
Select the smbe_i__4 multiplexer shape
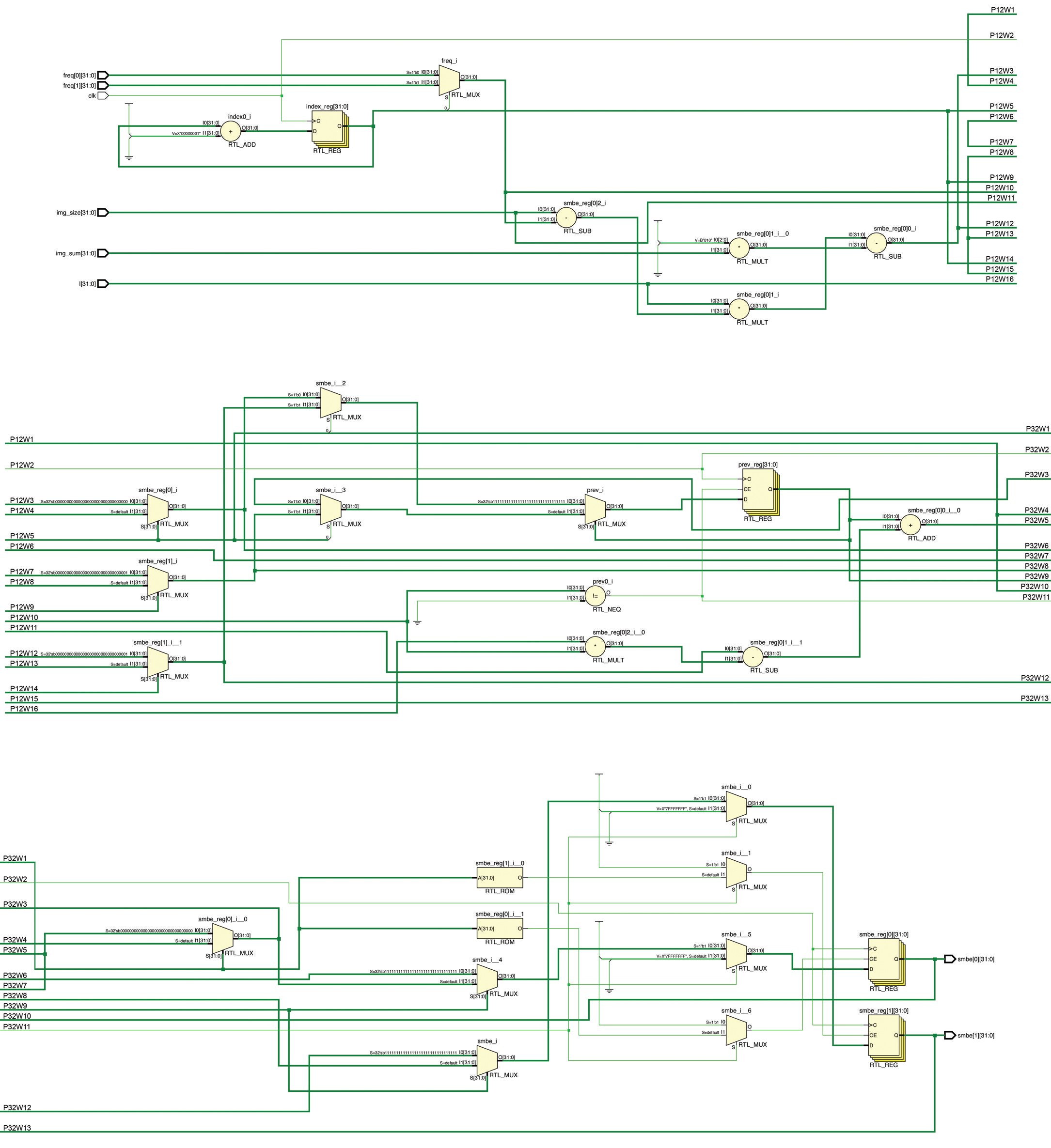click(x=487, y=979)
